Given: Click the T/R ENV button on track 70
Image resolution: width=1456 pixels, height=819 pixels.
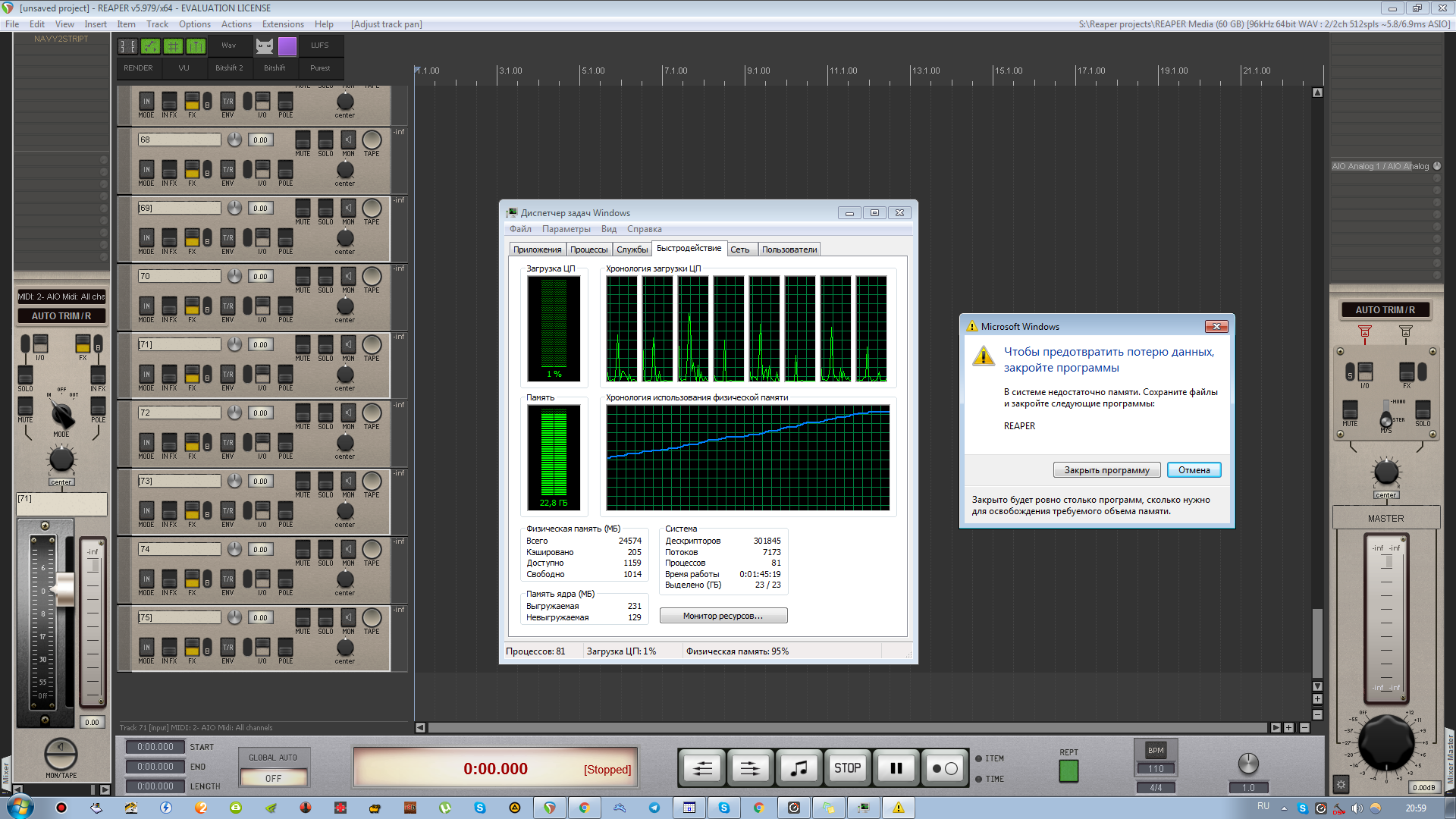Looking at the screenshot, I should 227,306.
